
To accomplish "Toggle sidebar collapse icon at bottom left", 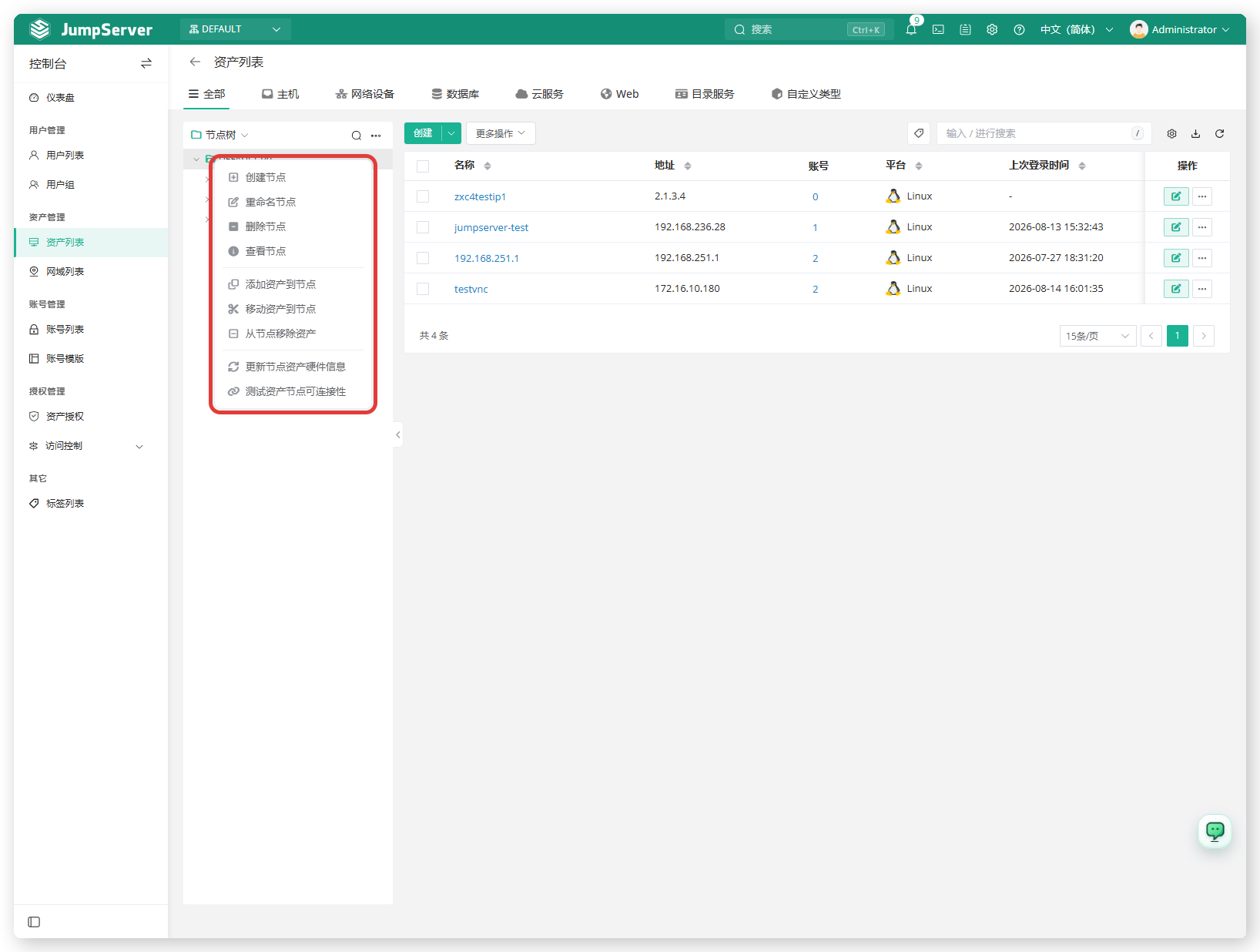I will click(34, 922).
